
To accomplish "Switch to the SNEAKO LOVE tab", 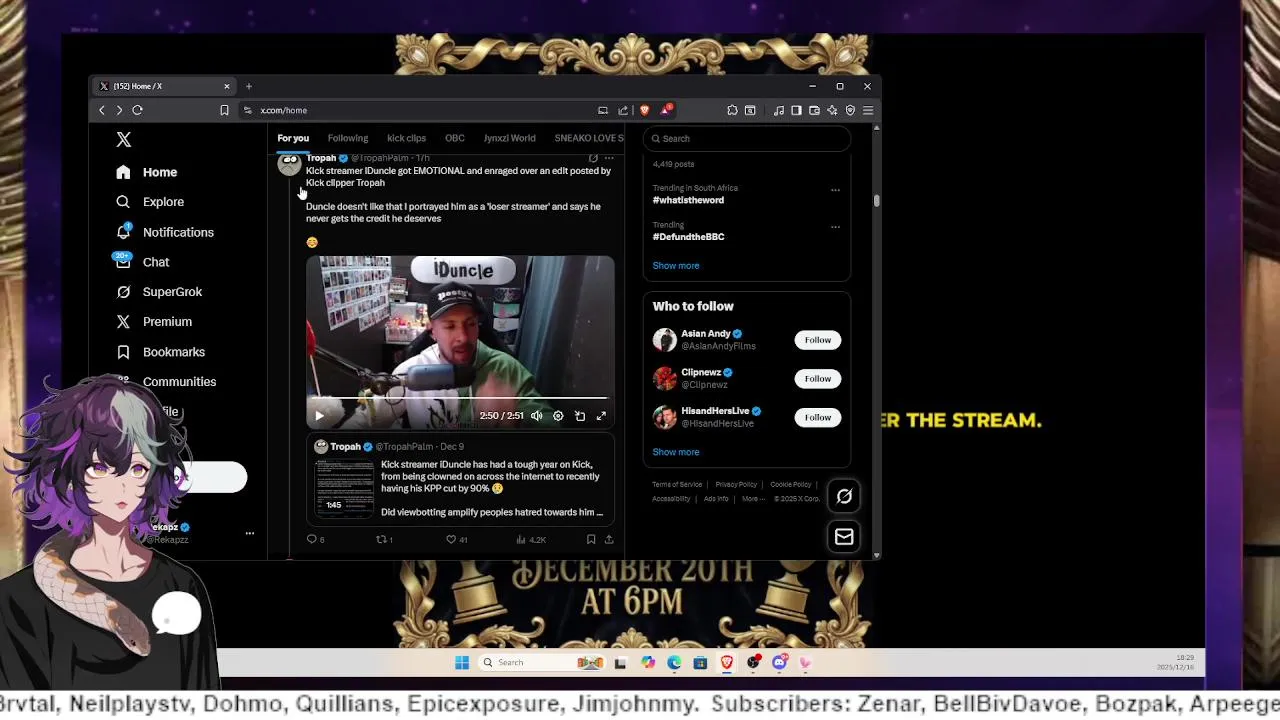I will pyautogui.click(x=589, y=138).
